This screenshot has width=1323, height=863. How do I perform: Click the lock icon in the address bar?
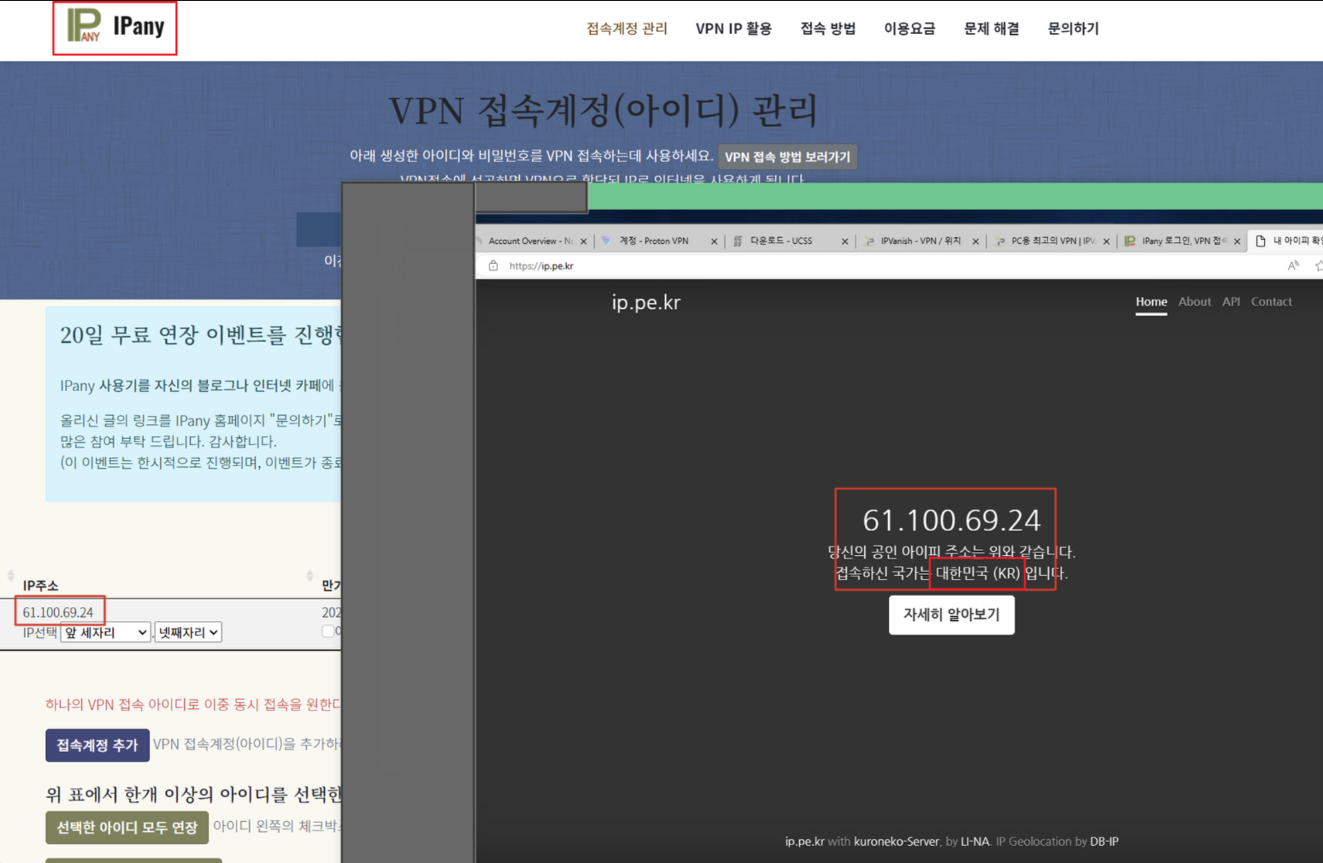[493, 266]
